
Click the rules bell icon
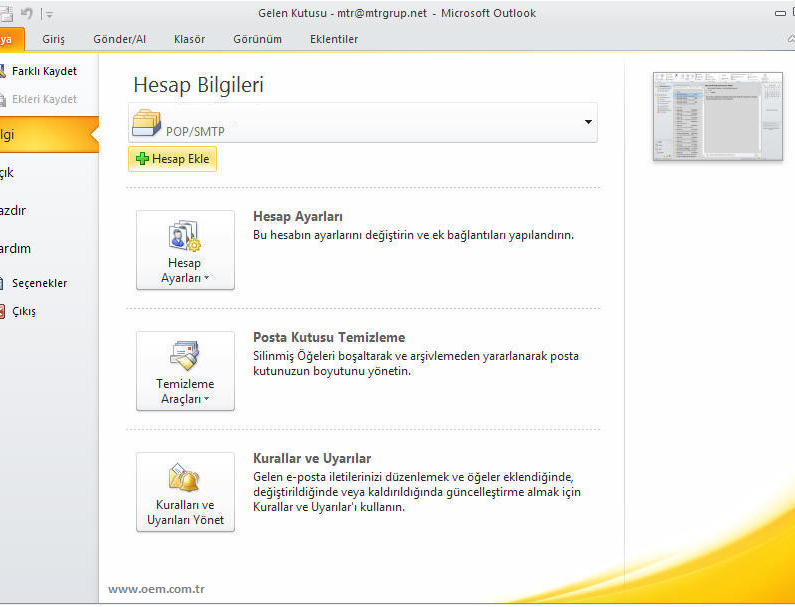tap(184, 477)
